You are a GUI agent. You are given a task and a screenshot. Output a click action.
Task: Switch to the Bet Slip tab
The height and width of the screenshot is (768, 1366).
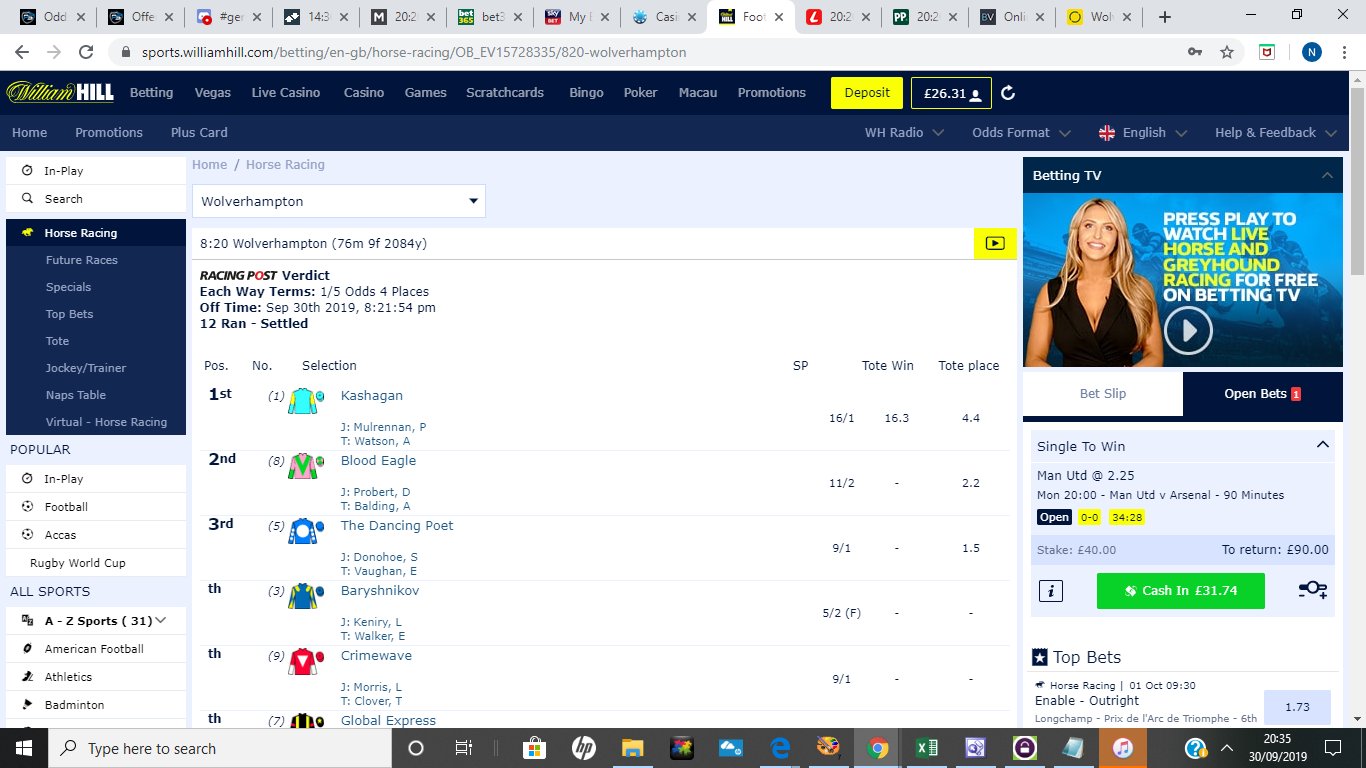1103,393
